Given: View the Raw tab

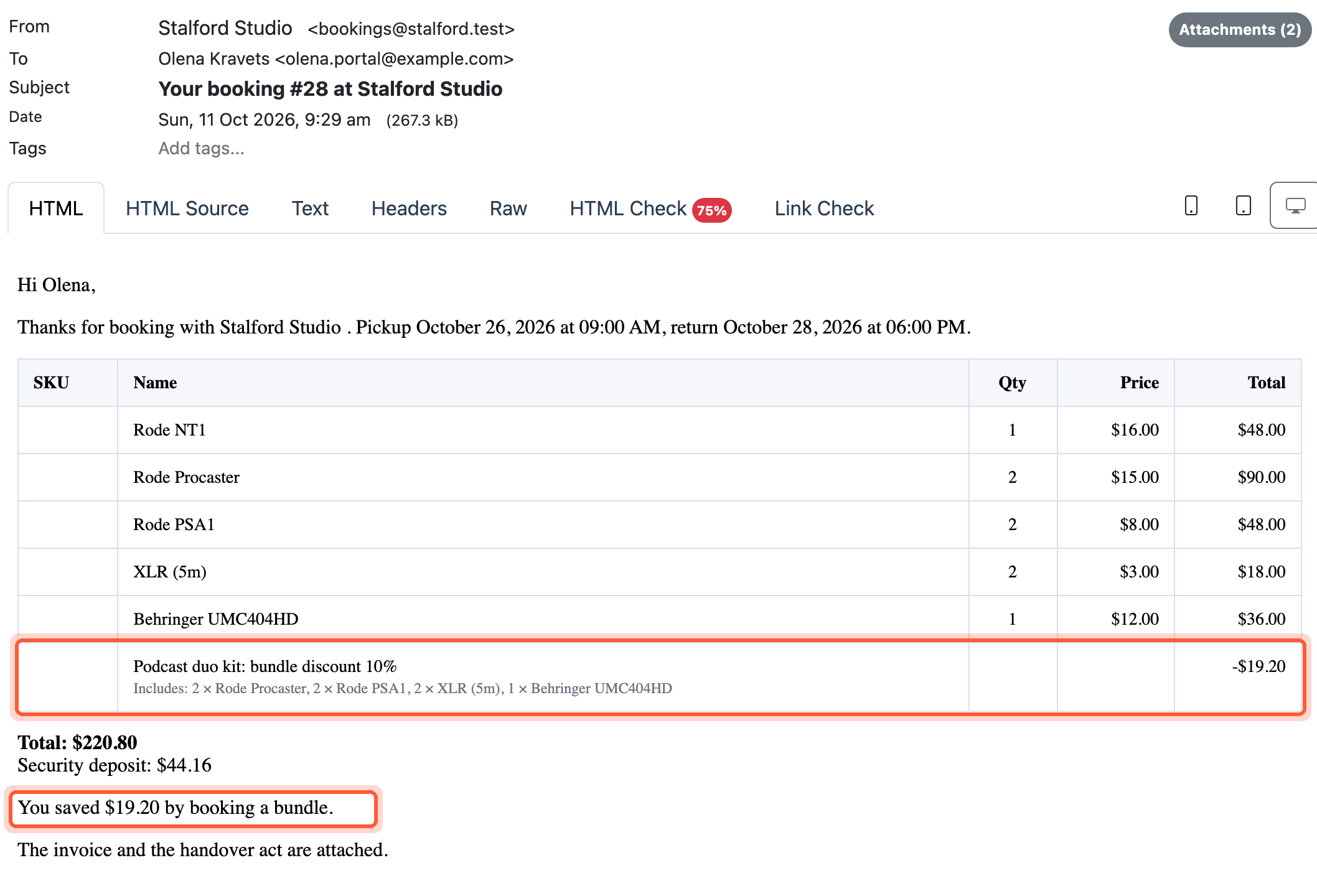Looking at the screenshot, I should [x=508, y=208].
